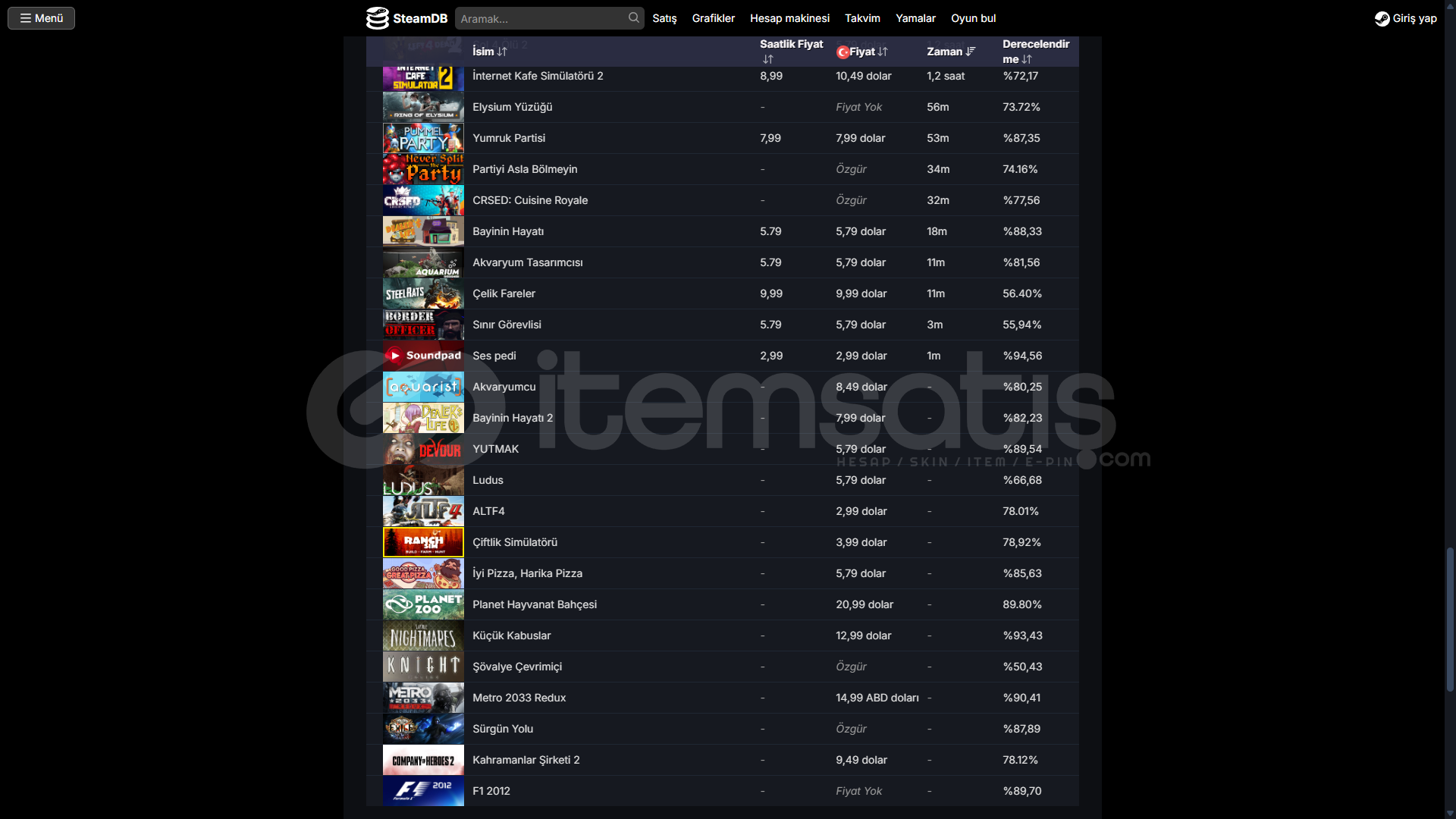Open the Never Split the Party thumbnail
The height and width of the screenshot is (819, 1456).
(x=423, y=169)
